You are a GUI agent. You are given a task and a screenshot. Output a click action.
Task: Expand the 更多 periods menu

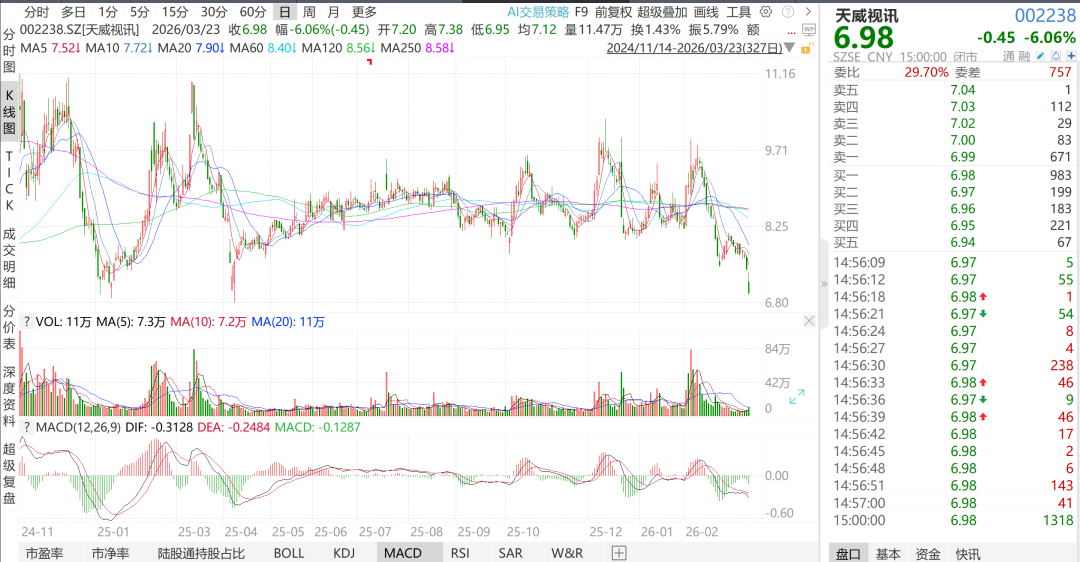364,12
